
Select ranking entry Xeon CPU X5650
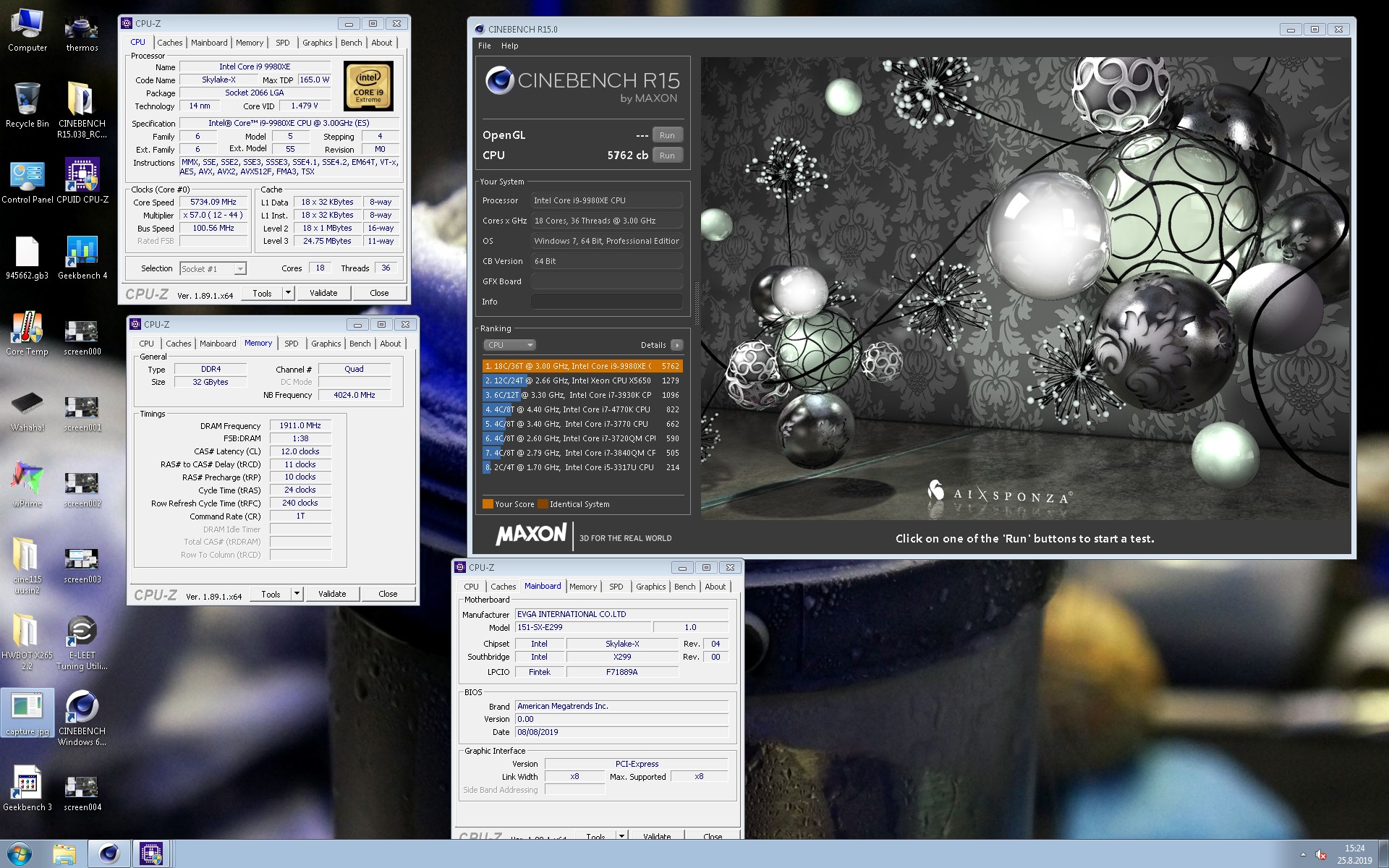click(582, 380)
